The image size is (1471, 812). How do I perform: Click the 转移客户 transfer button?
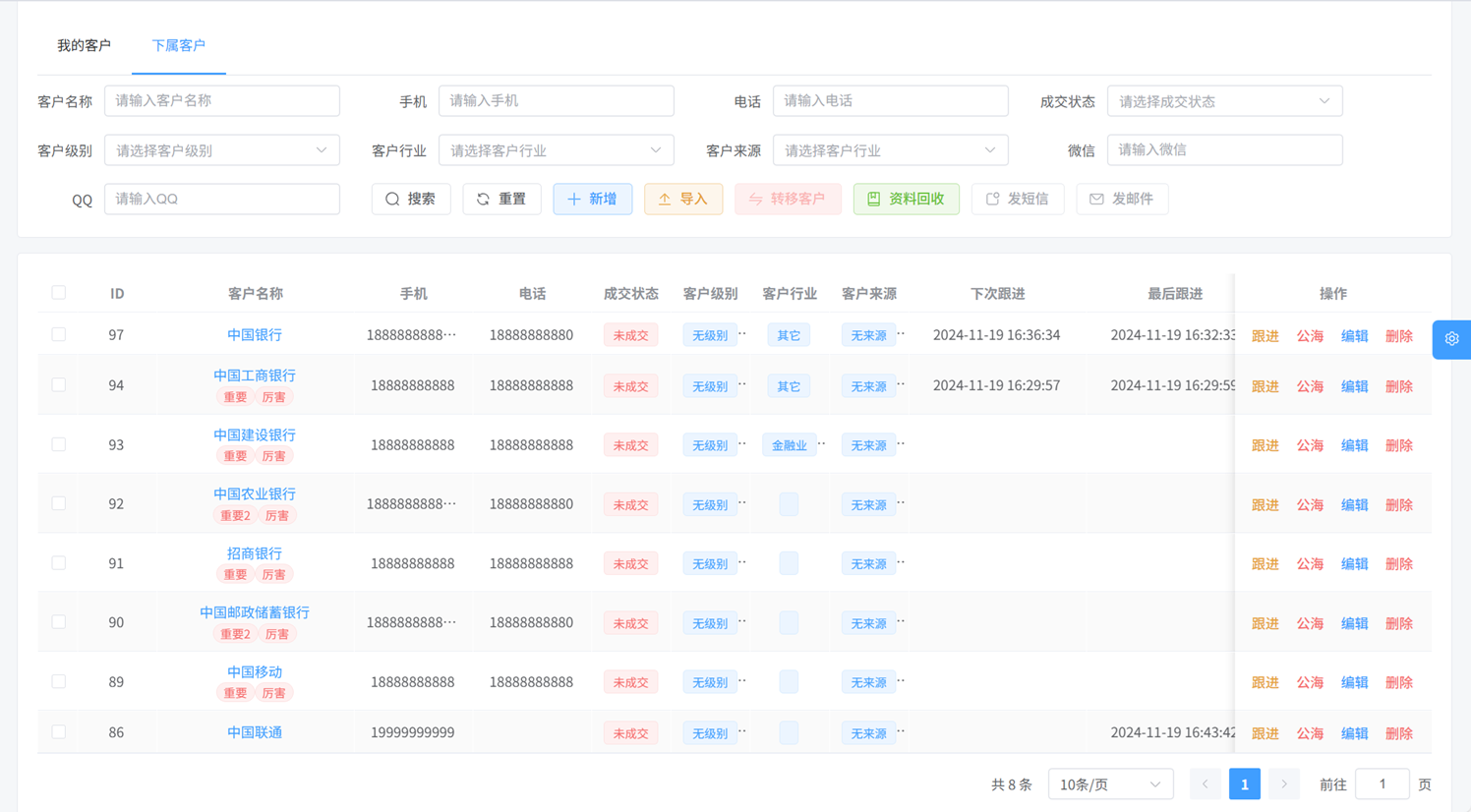click(788, 199)
